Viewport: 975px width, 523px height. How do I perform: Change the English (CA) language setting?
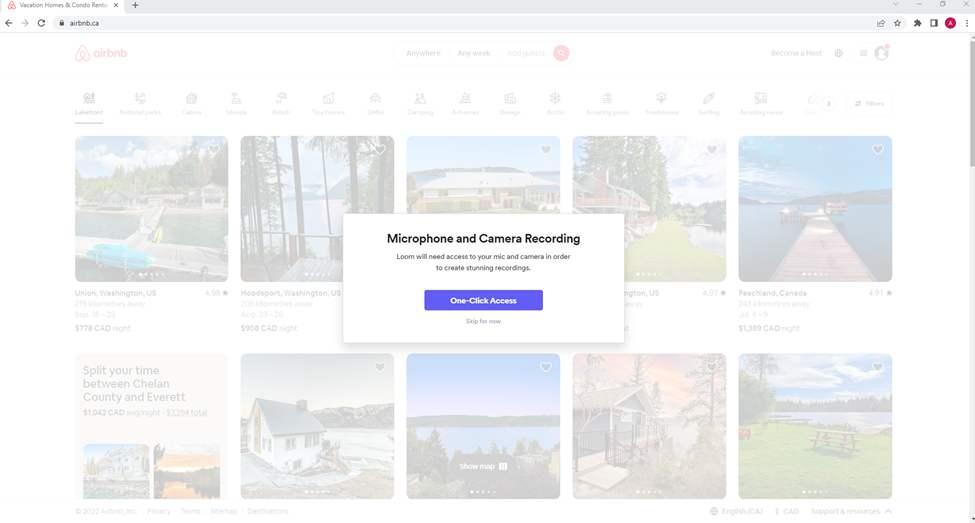tap(736, 511)
